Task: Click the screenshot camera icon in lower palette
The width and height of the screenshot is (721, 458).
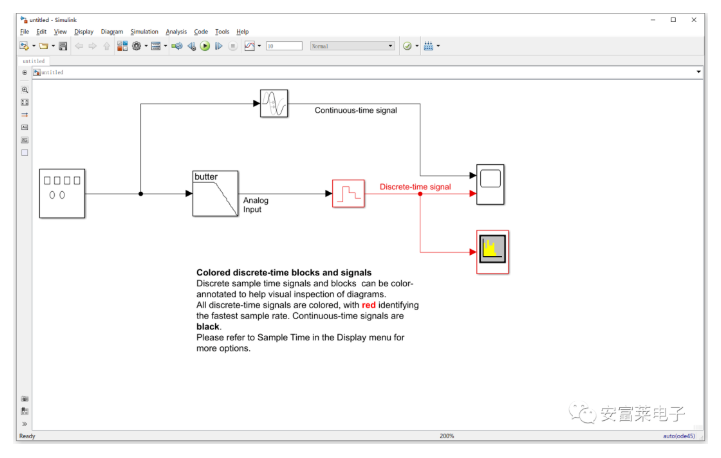Action: click(25, 399)
